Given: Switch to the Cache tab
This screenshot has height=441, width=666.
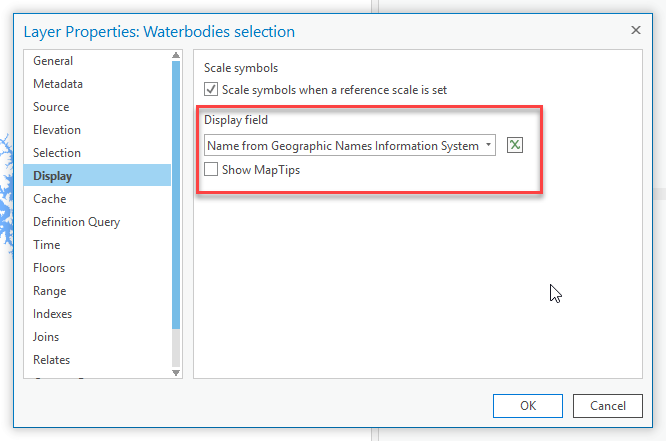Looking at the screenshot, I should [x=49, y=199].
